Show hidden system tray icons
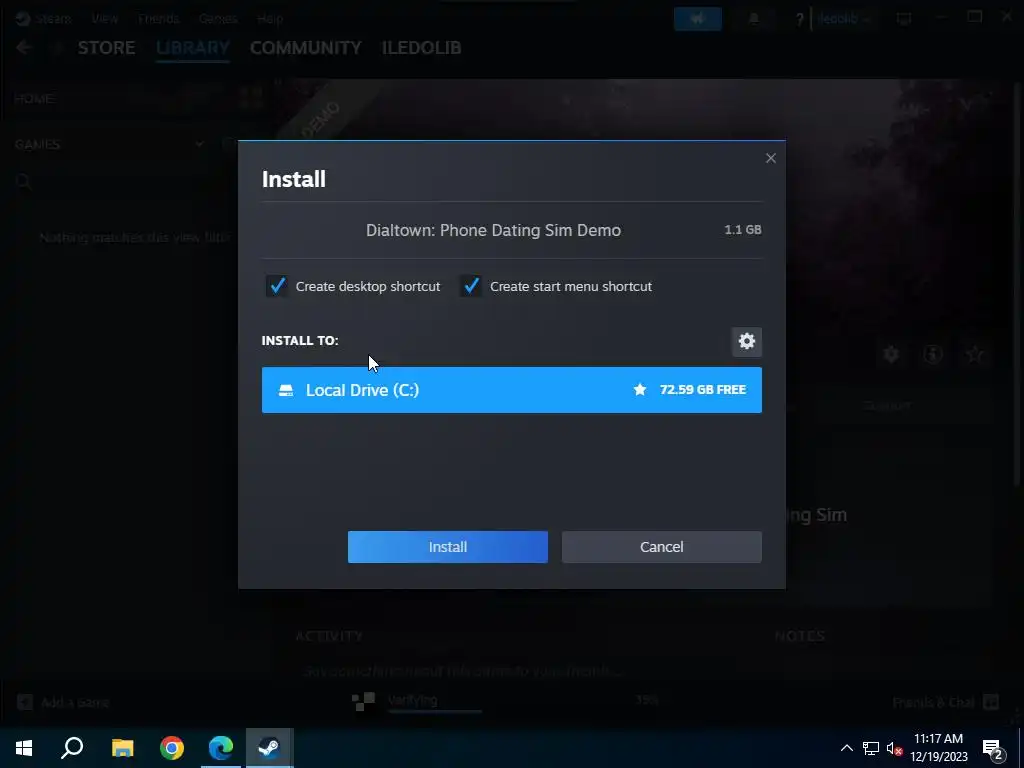Image resolution: width=1024 pixels, height=768 pixels. coord(846,748)
